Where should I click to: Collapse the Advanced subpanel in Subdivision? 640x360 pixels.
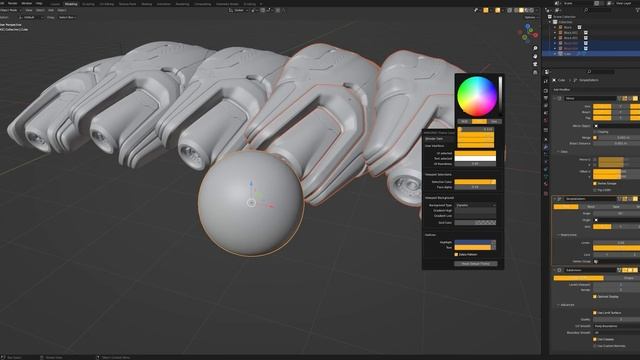point(558,305)
